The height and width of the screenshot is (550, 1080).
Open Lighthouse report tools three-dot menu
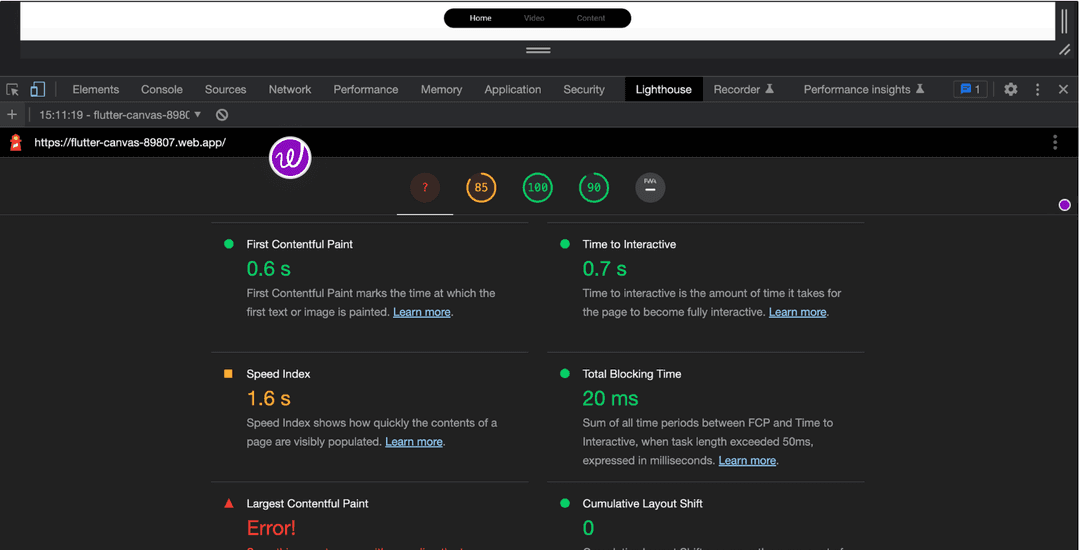(x=1055, y=143)
